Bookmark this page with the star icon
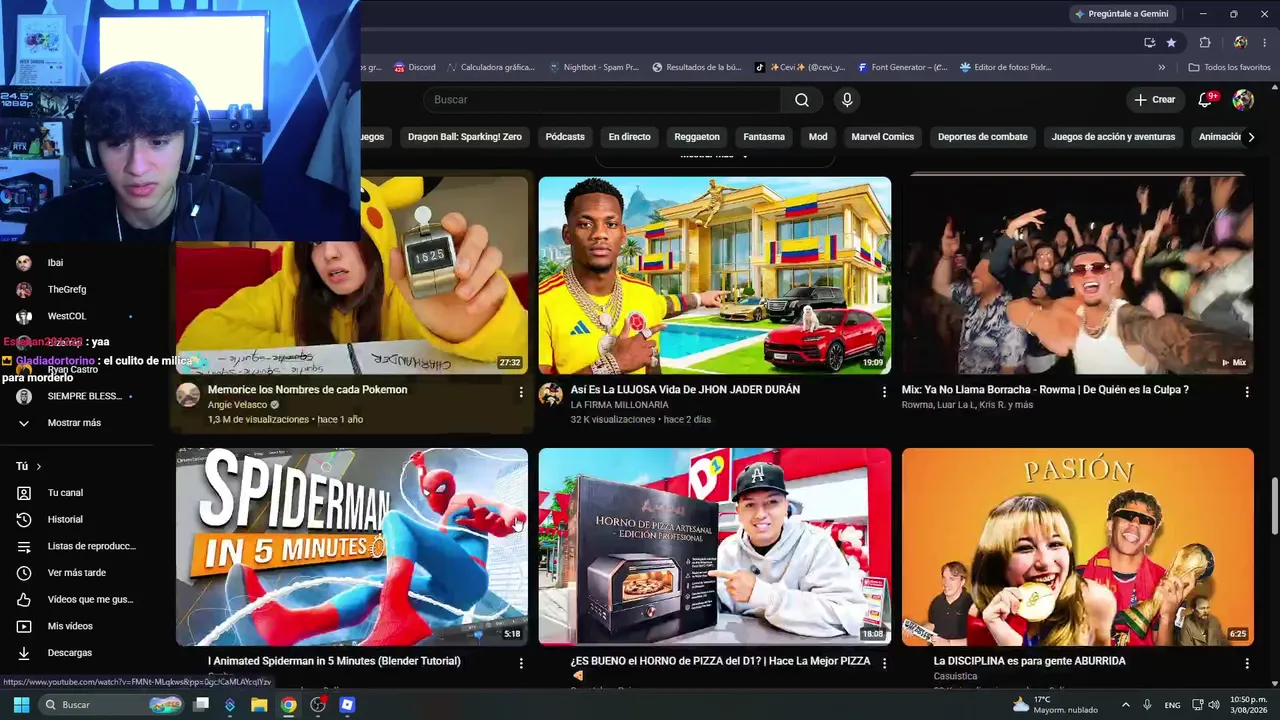 click(1171, 42)
